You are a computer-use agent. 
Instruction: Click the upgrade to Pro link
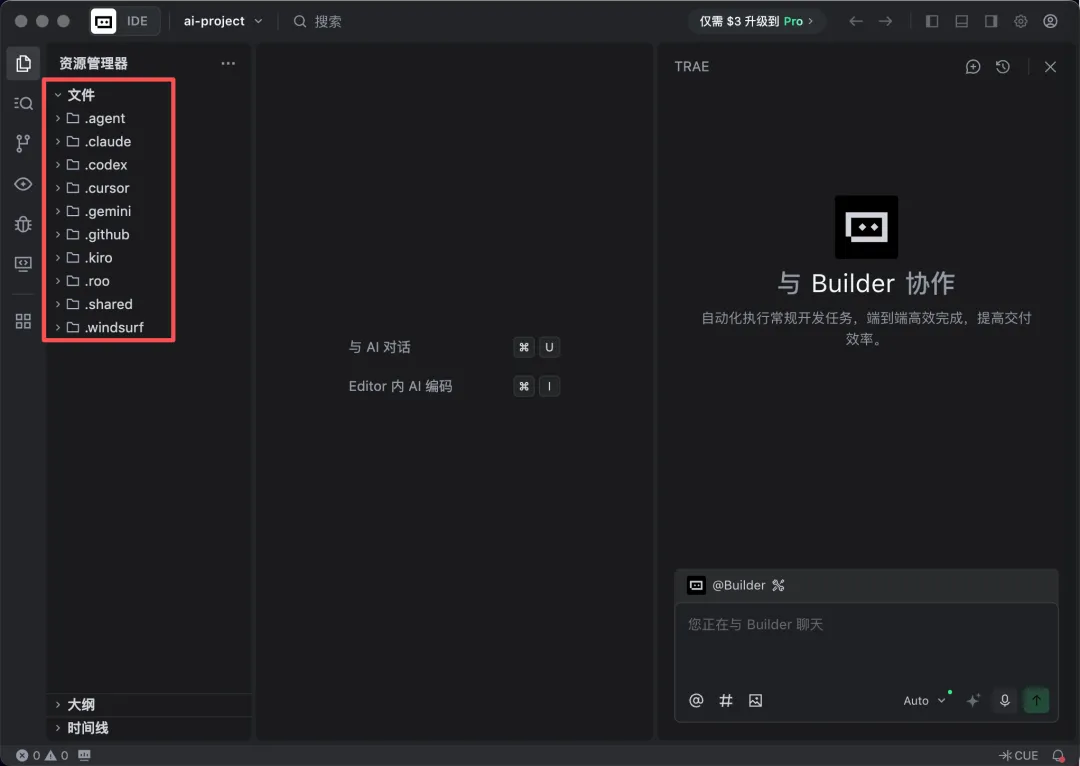(756, 21)
